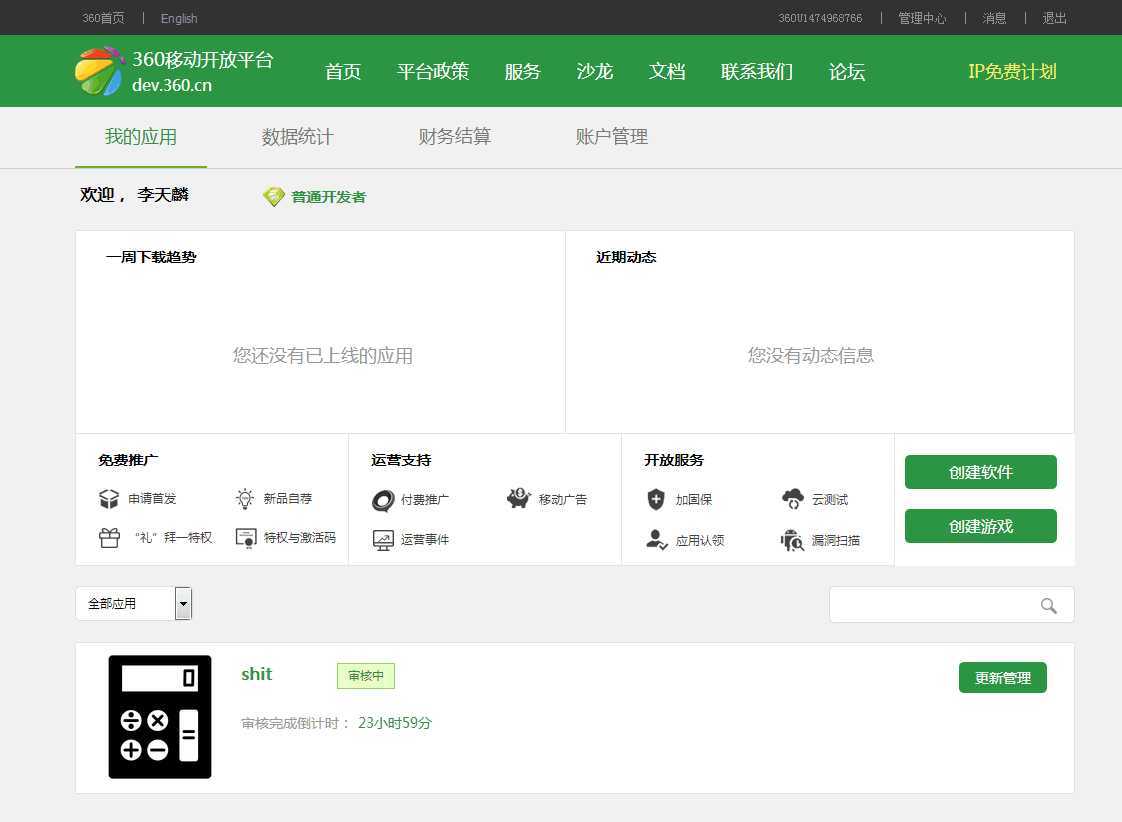Click the 加固保 shield icon
Viewport: 1122px width, 822px height.
[x=656, y=499]
